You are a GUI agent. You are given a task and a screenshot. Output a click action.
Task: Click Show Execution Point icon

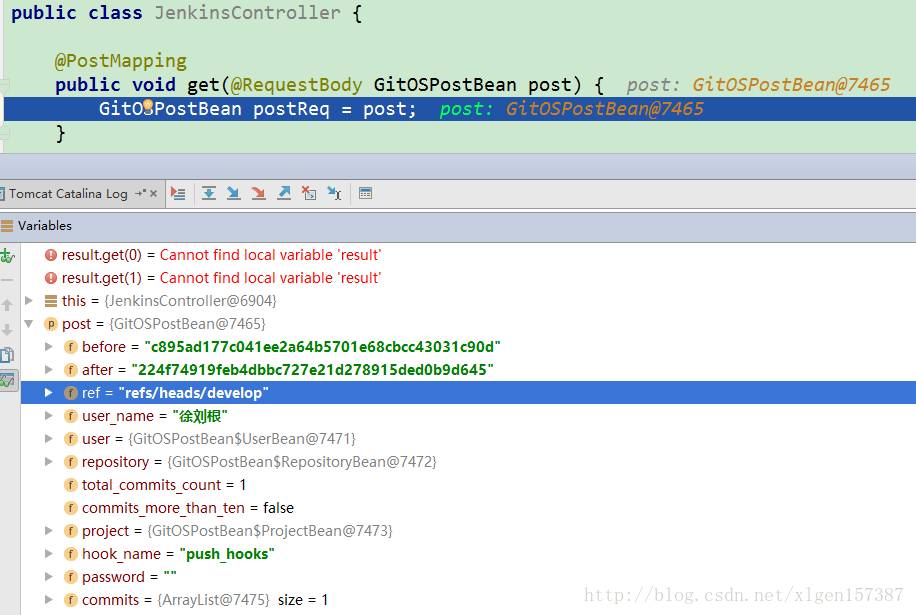pyautogui.click(x=178, y=193)
